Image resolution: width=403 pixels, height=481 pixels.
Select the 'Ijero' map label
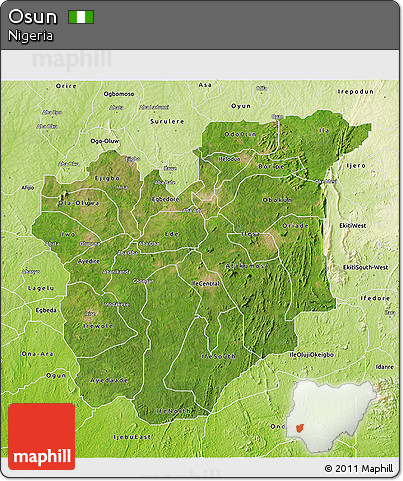pyautogui.click(x=356, y=166)
